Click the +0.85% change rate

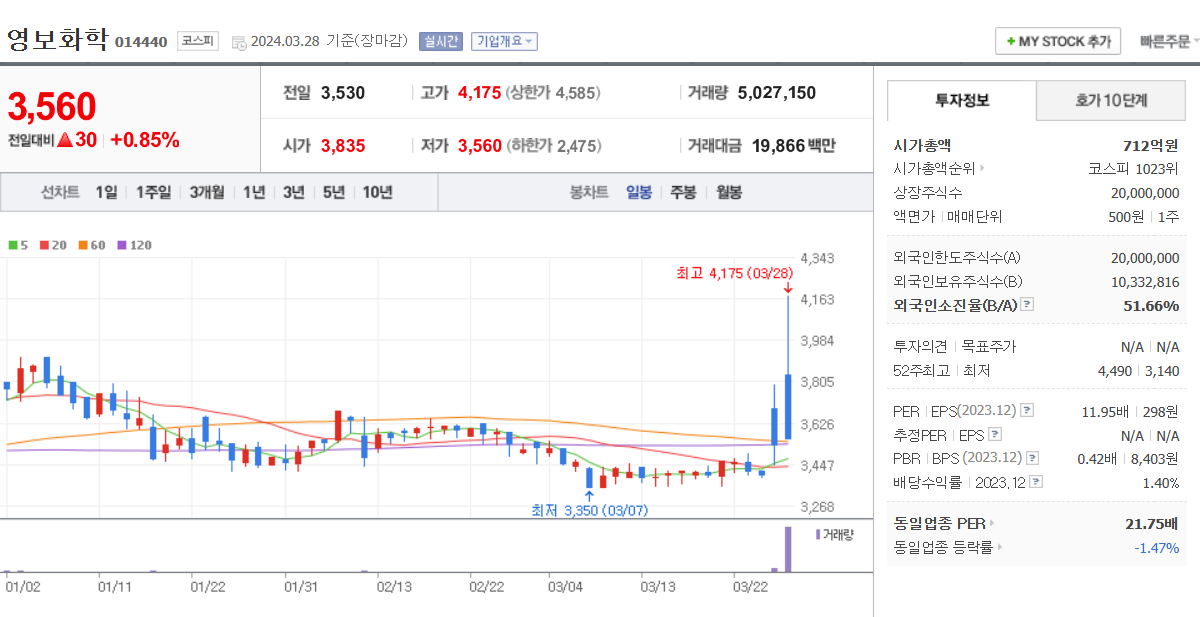[x=145, y=140]
